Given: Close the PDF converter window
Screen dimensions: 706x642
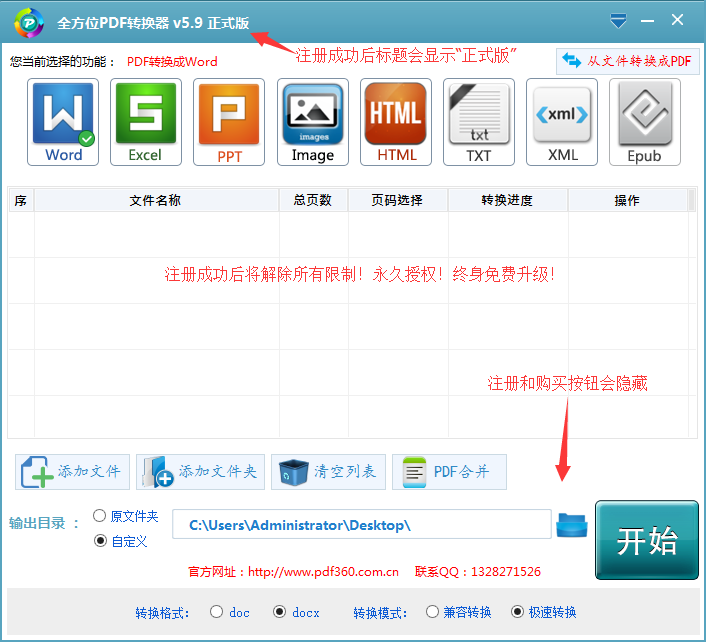Looking at the screenshot, I should point(677,20).
